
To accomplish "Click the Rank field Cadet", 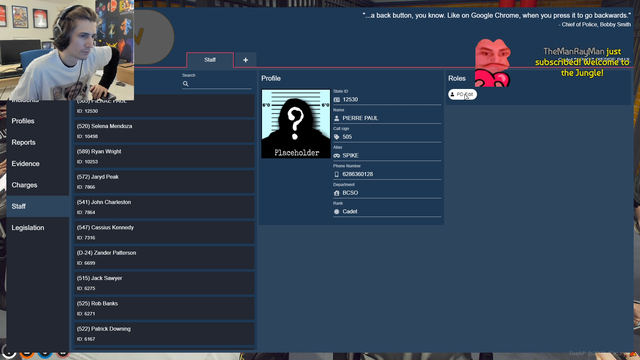I will (x=387, y=211).
